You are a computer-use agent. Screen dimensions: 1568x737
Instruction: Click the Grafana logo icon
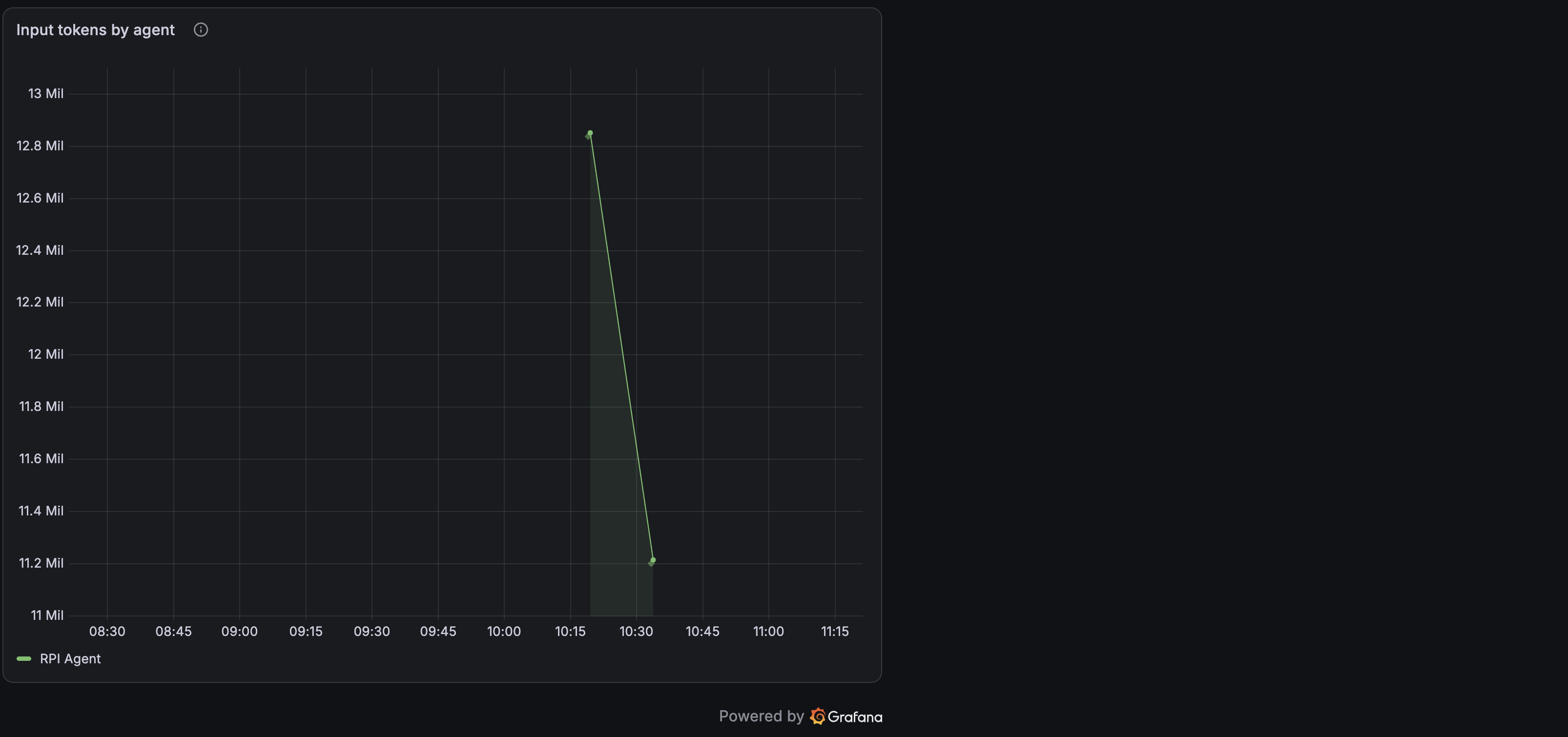(x=818, y=717)
